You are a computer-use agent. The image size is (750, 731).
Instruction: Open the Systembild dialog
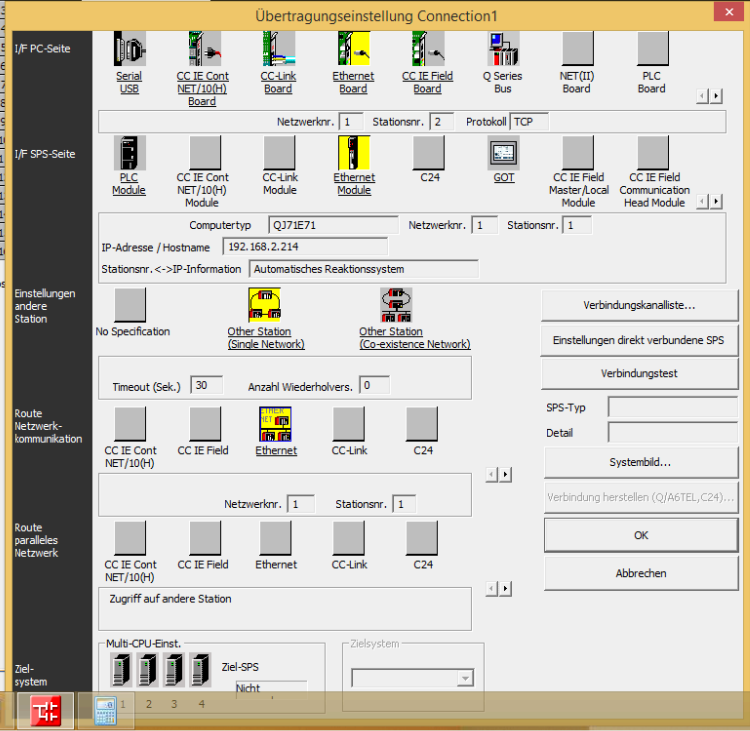(x=639, y=463)
